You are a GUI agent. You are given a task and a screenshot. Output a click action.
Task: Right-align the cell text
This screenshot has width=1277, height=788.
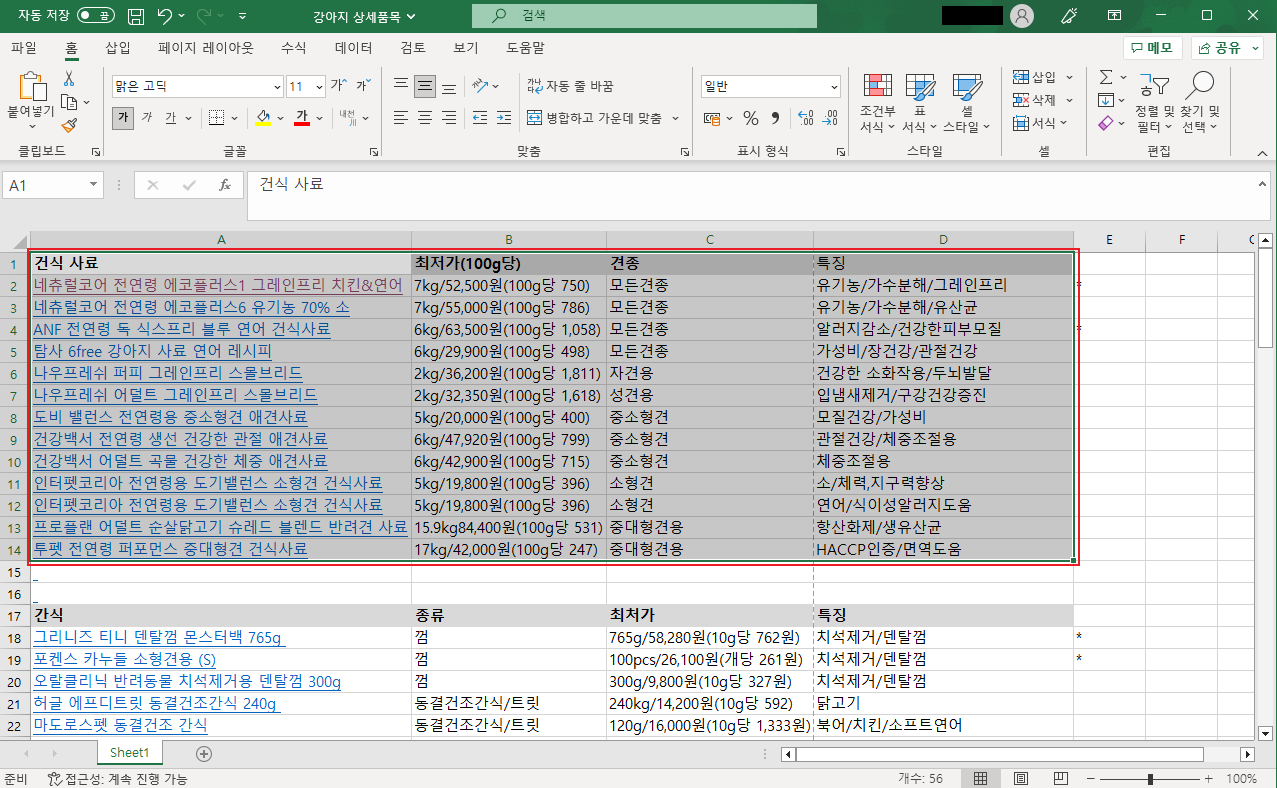[449, 118]
